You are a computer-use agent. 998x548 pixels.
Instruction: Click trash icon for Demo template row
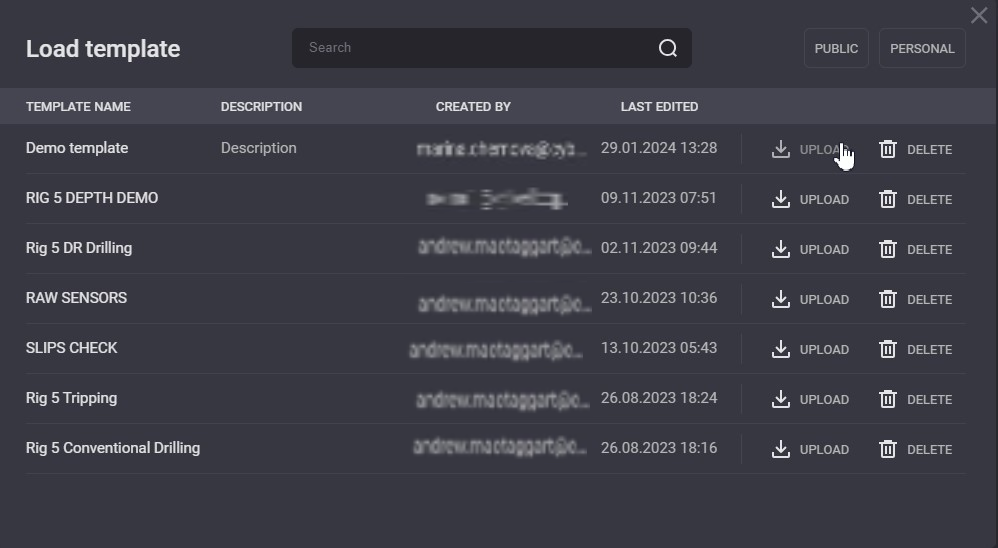click(887, 149)
